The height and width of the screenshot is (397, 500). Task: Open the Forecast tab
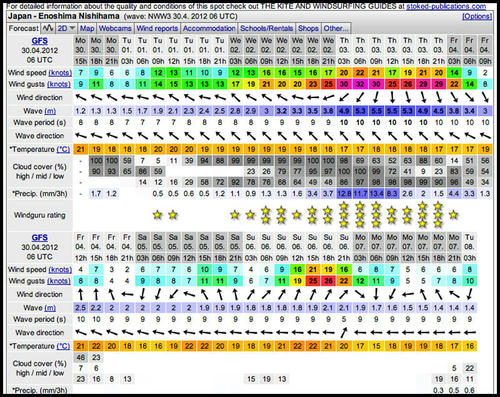pos(23,28)
